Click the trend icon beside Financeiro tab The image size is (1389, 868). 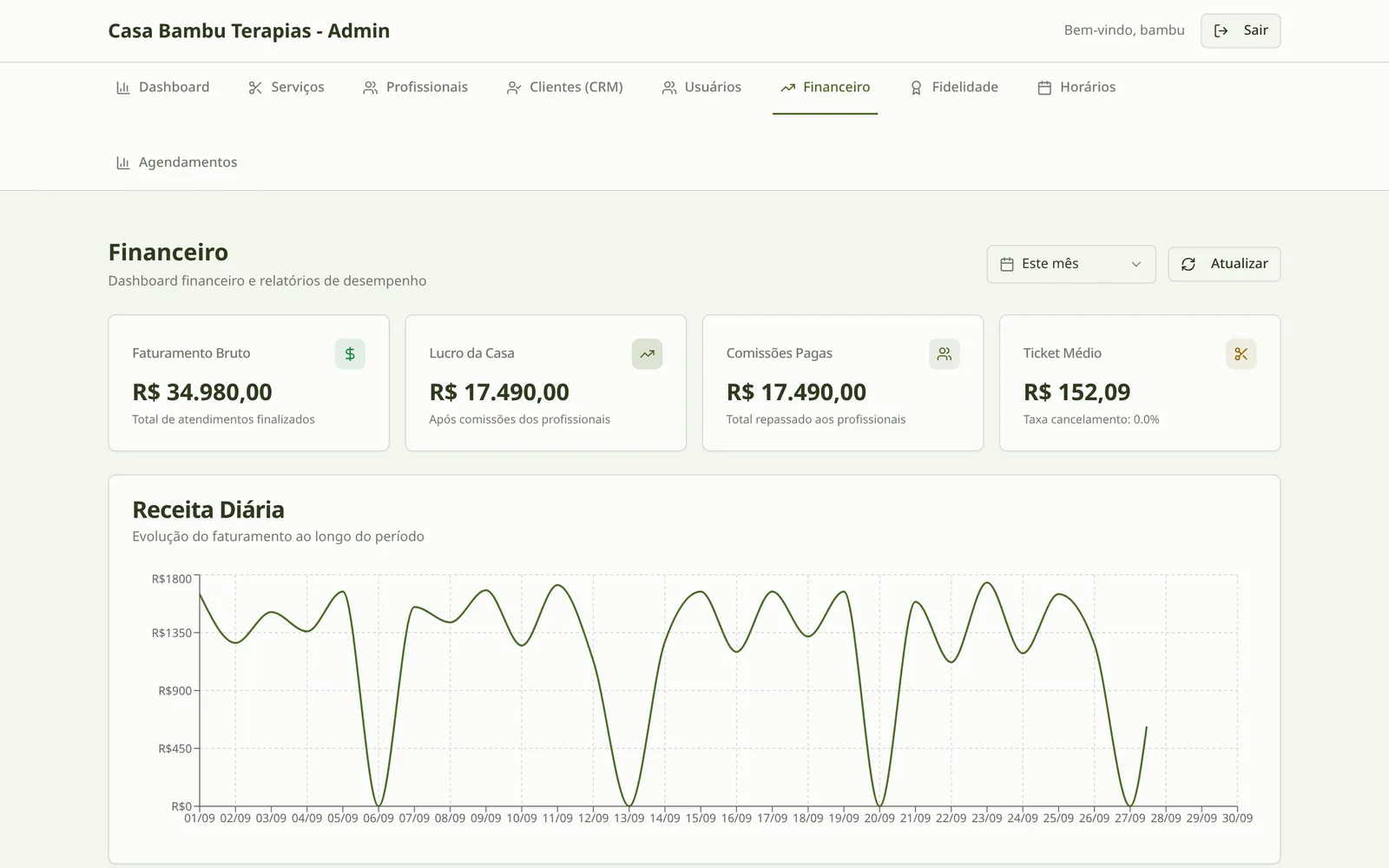click(788, 88)
